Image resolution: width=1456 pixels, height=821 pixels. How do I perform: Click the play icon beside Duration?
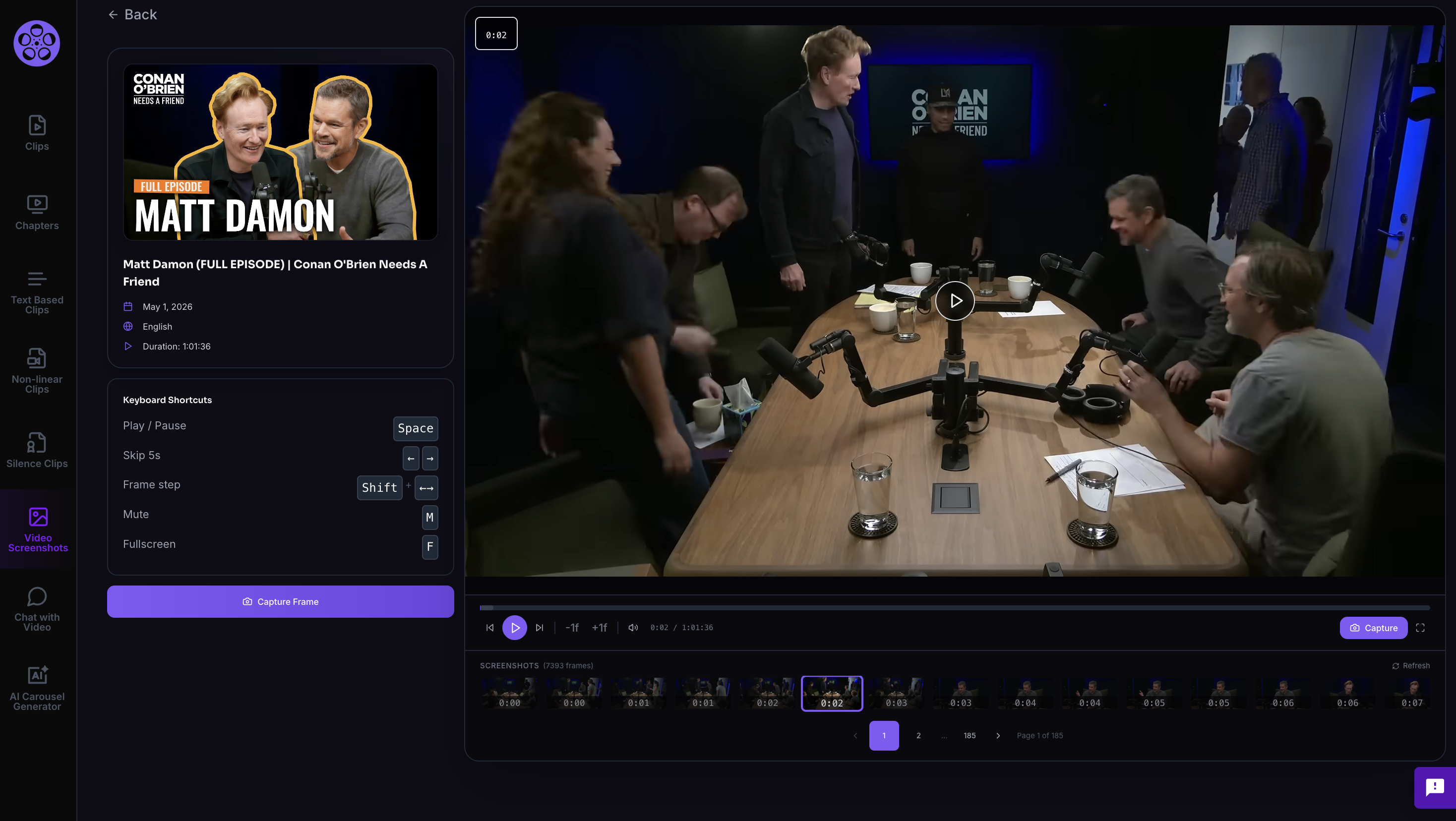(128, 346)
